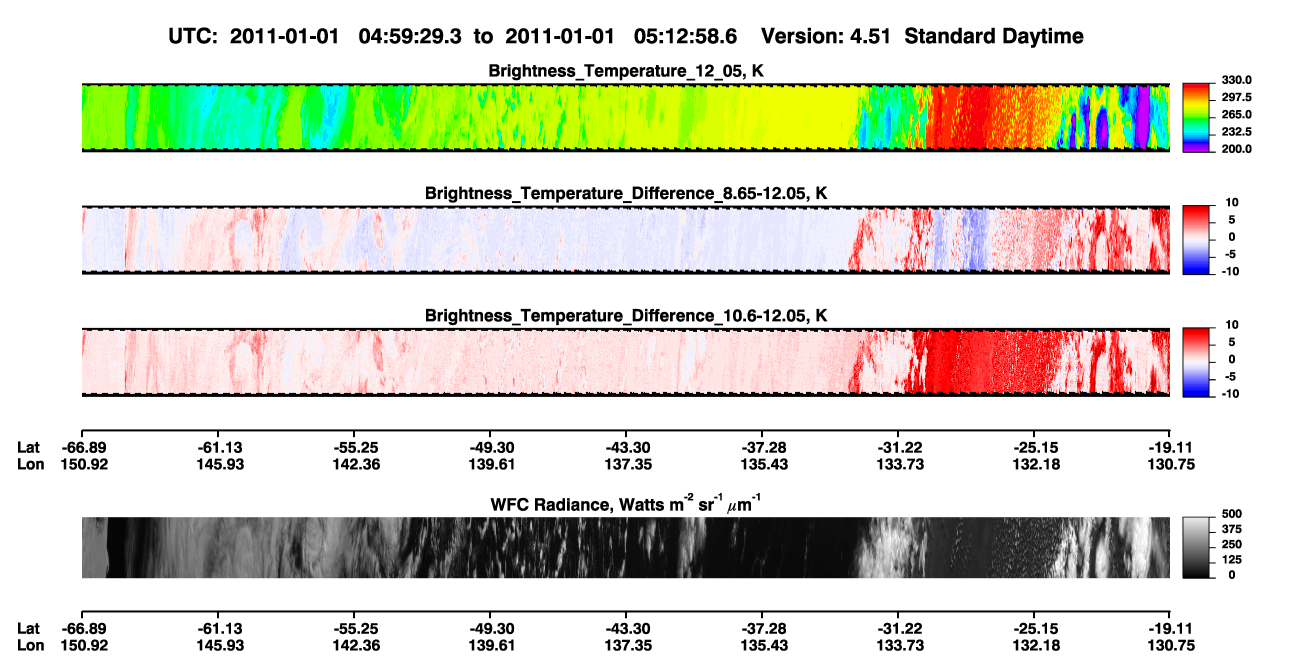
Task: Click the 'Brightness_Temperature_Difference_10.6-12.05, K' title
Action: tap(625, 315)
